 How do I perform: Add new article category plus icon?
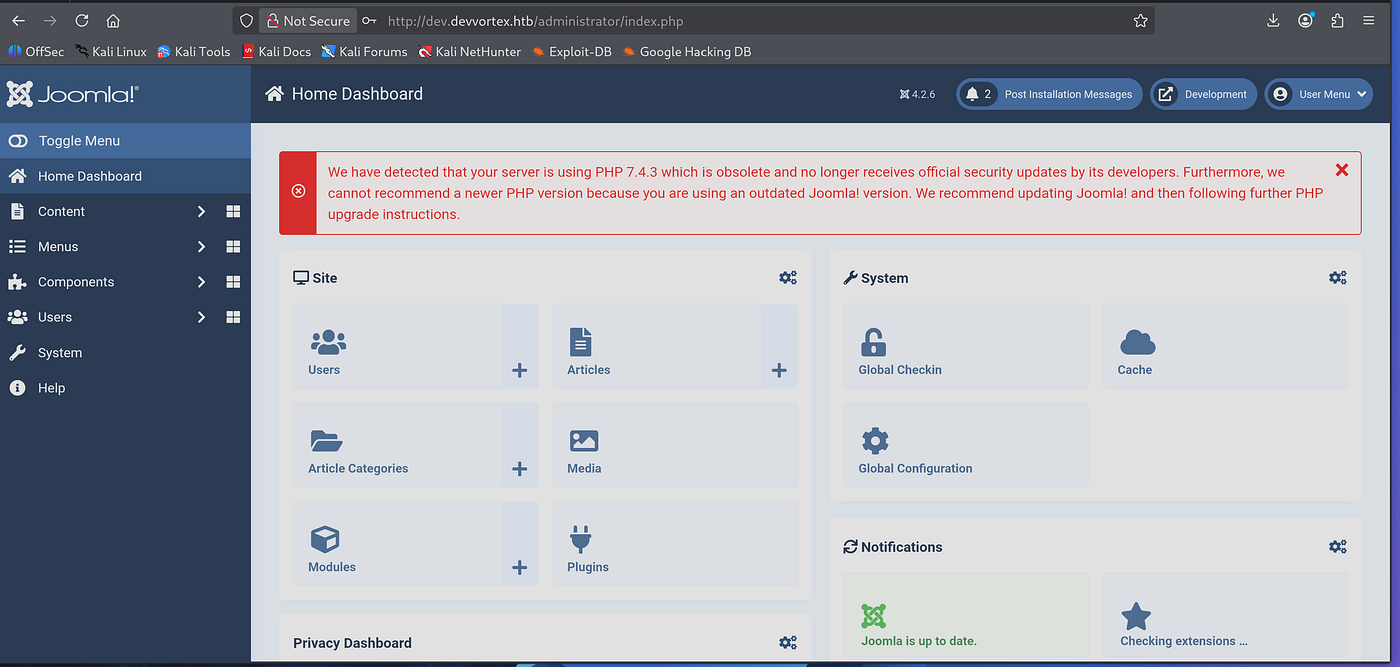(520, 469)
